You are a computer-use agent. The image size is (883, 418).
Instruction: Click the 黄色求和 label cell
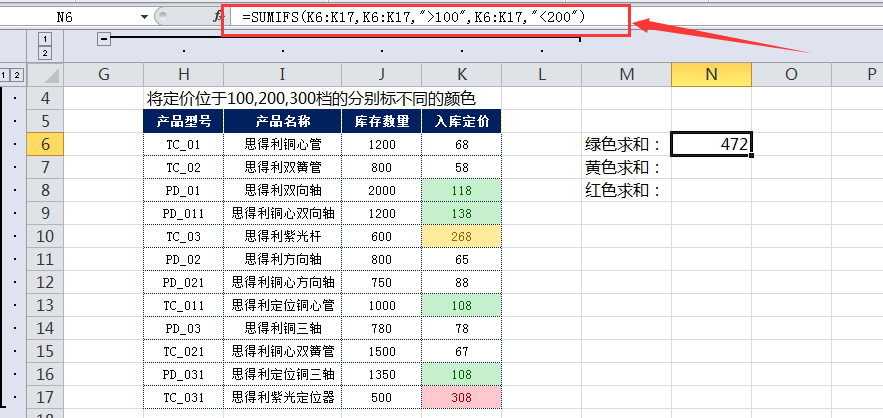pos(626,168)
